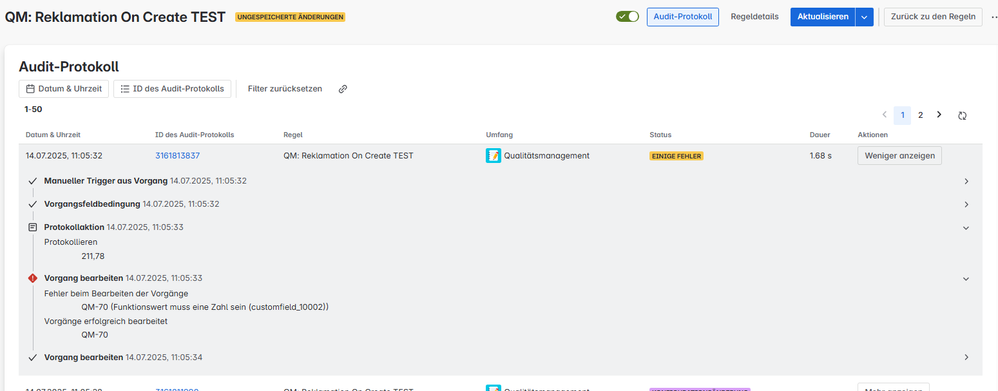Click Filter zurücksetzen
This screenshot has height=391, width=998.
[285, 89]
